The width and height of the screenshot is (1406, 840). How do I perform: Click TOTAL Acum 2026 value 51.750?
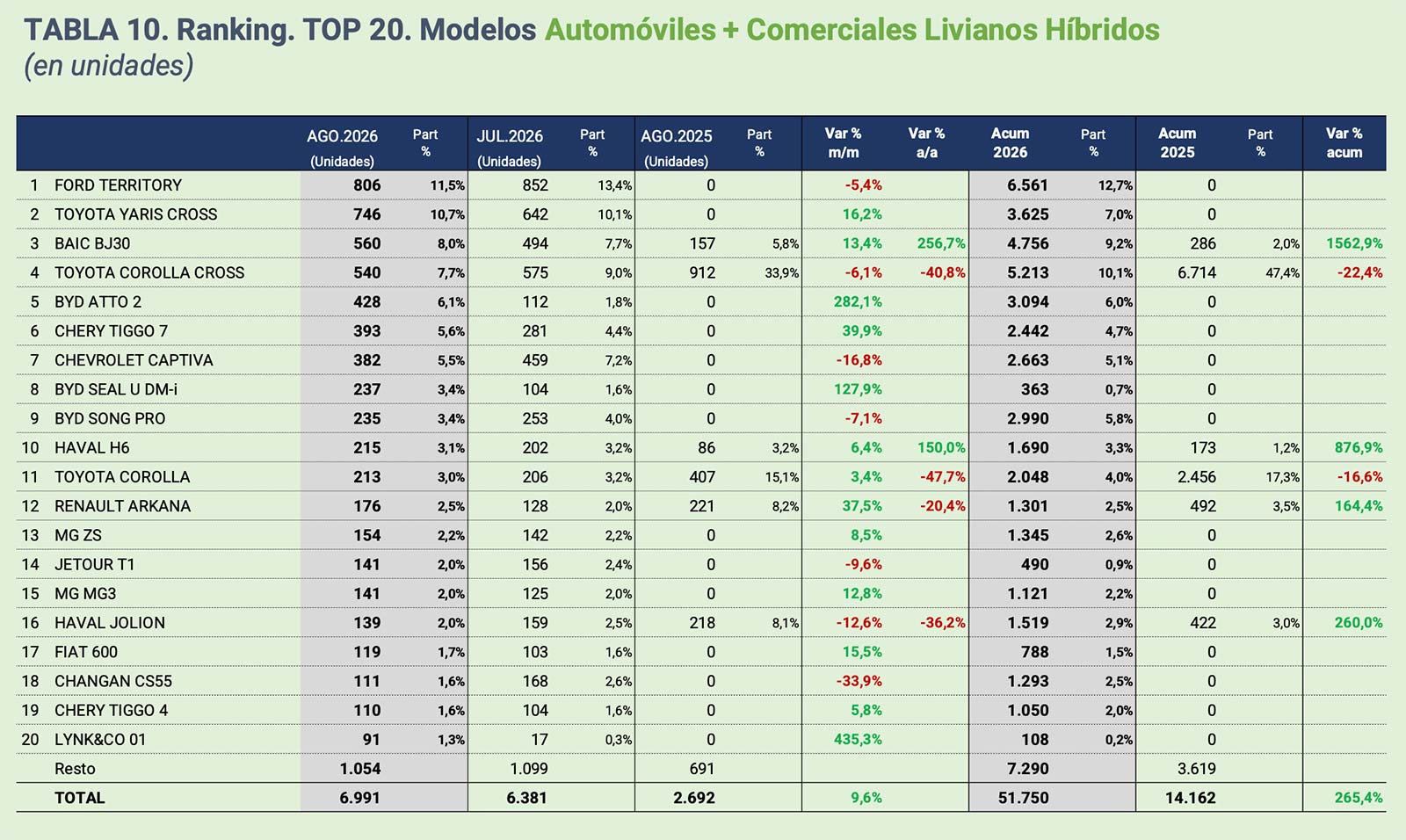1024,798
